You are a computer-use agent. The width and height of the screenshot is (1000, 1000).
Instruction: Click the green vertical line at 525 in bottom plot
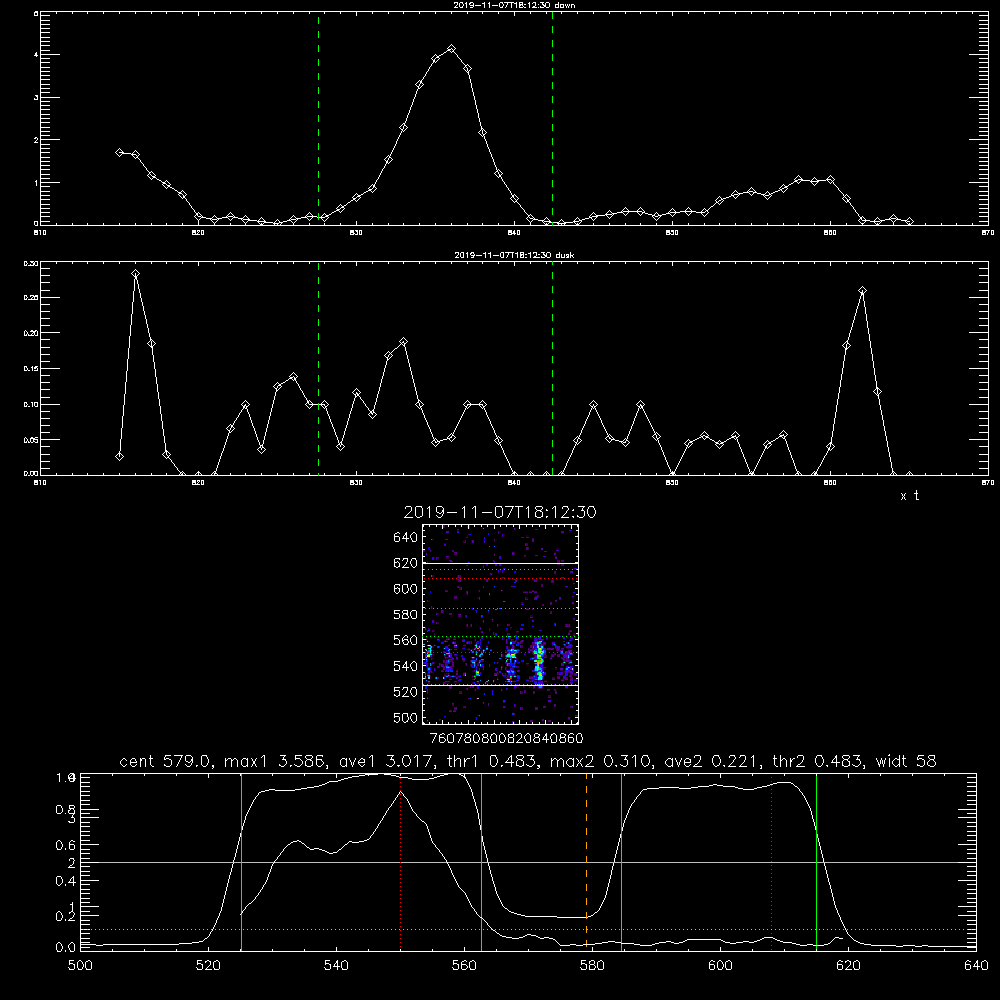click(x=242, y=862)
